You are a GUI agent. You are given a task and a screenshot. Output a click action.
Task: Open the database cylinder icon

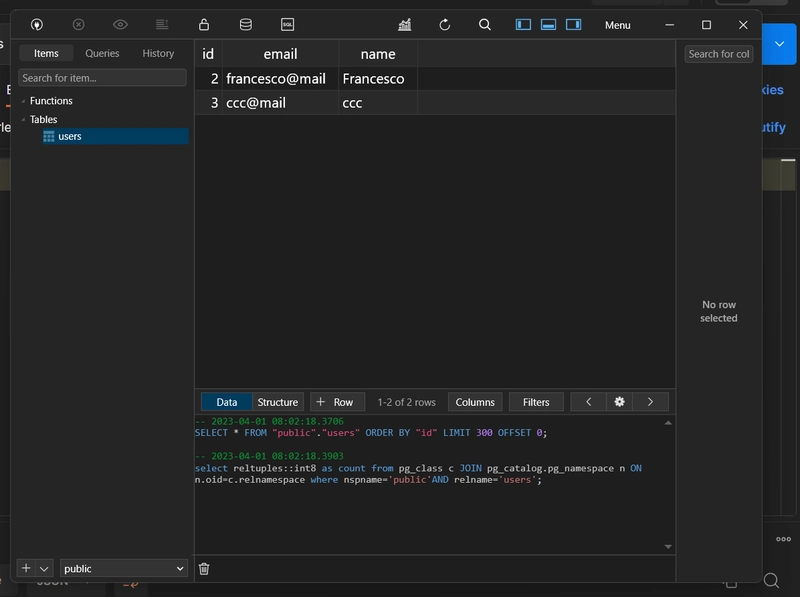click(246, 24)
